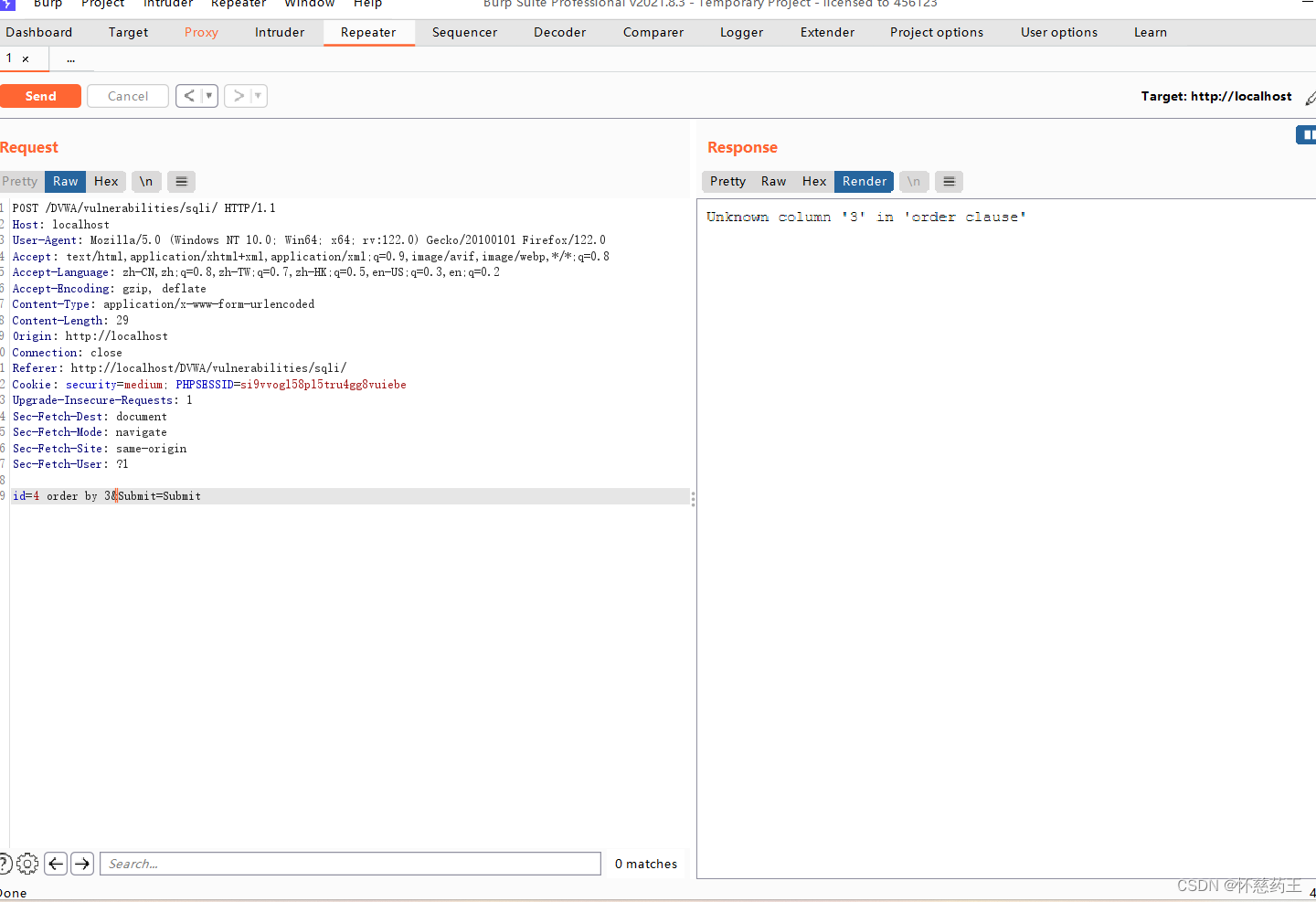Viewport: 1316px width, 902px height.
Task: Open the Intruder menu in menu bar
Action: (168, 4)
